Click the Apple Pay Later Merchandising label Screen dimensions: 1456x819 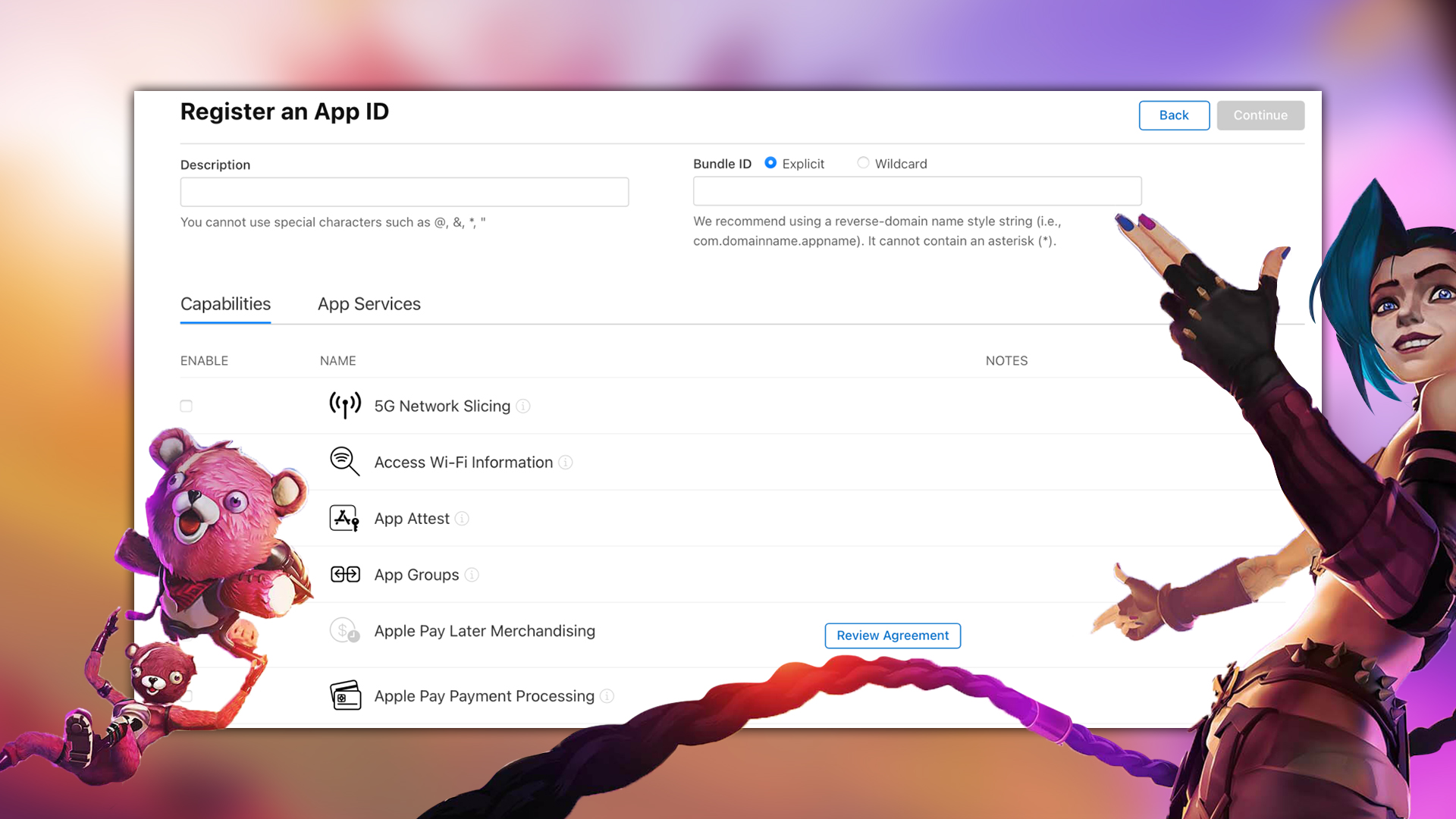485,631
